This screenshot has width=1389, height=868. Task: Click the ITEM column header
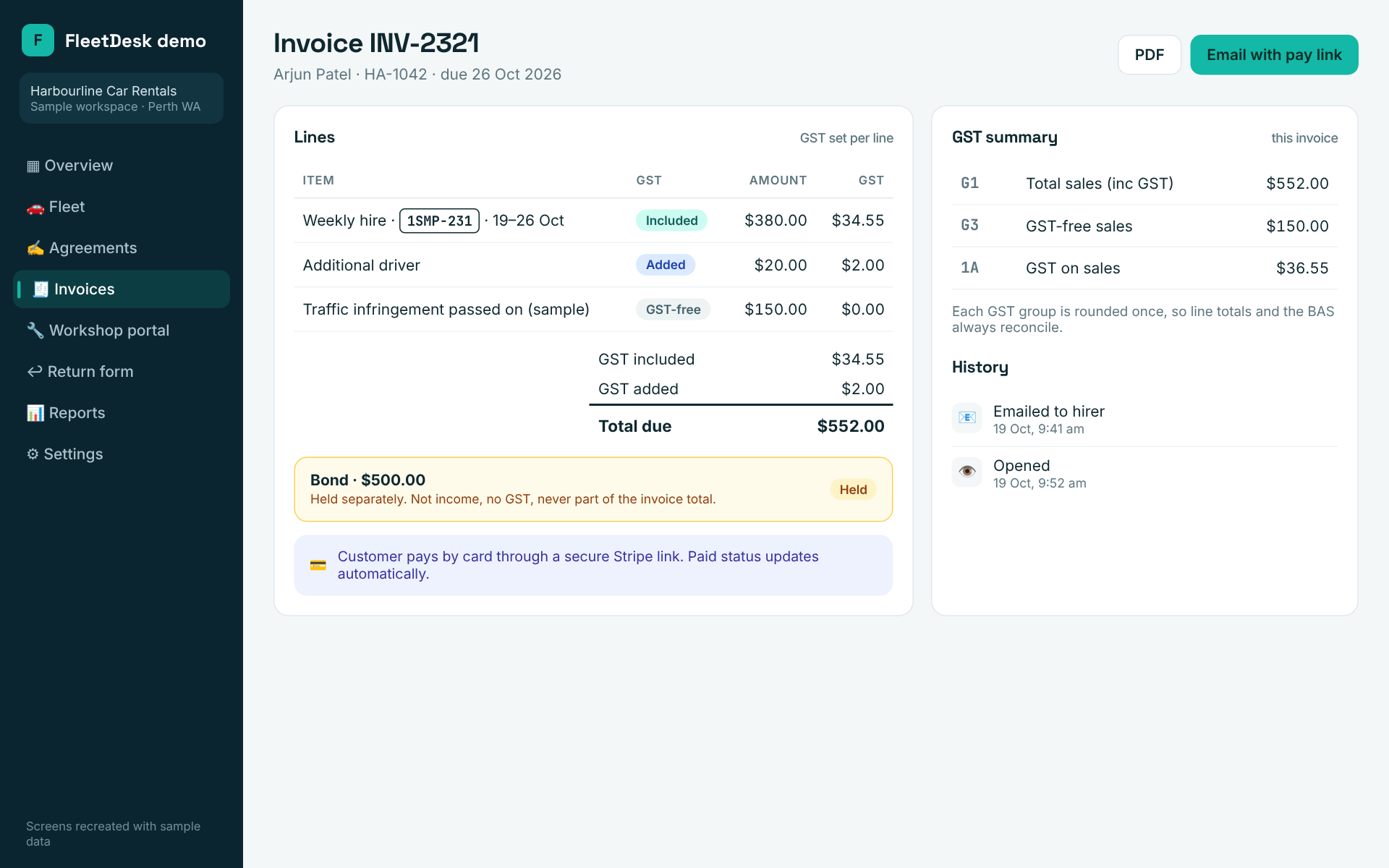[318, 180]
